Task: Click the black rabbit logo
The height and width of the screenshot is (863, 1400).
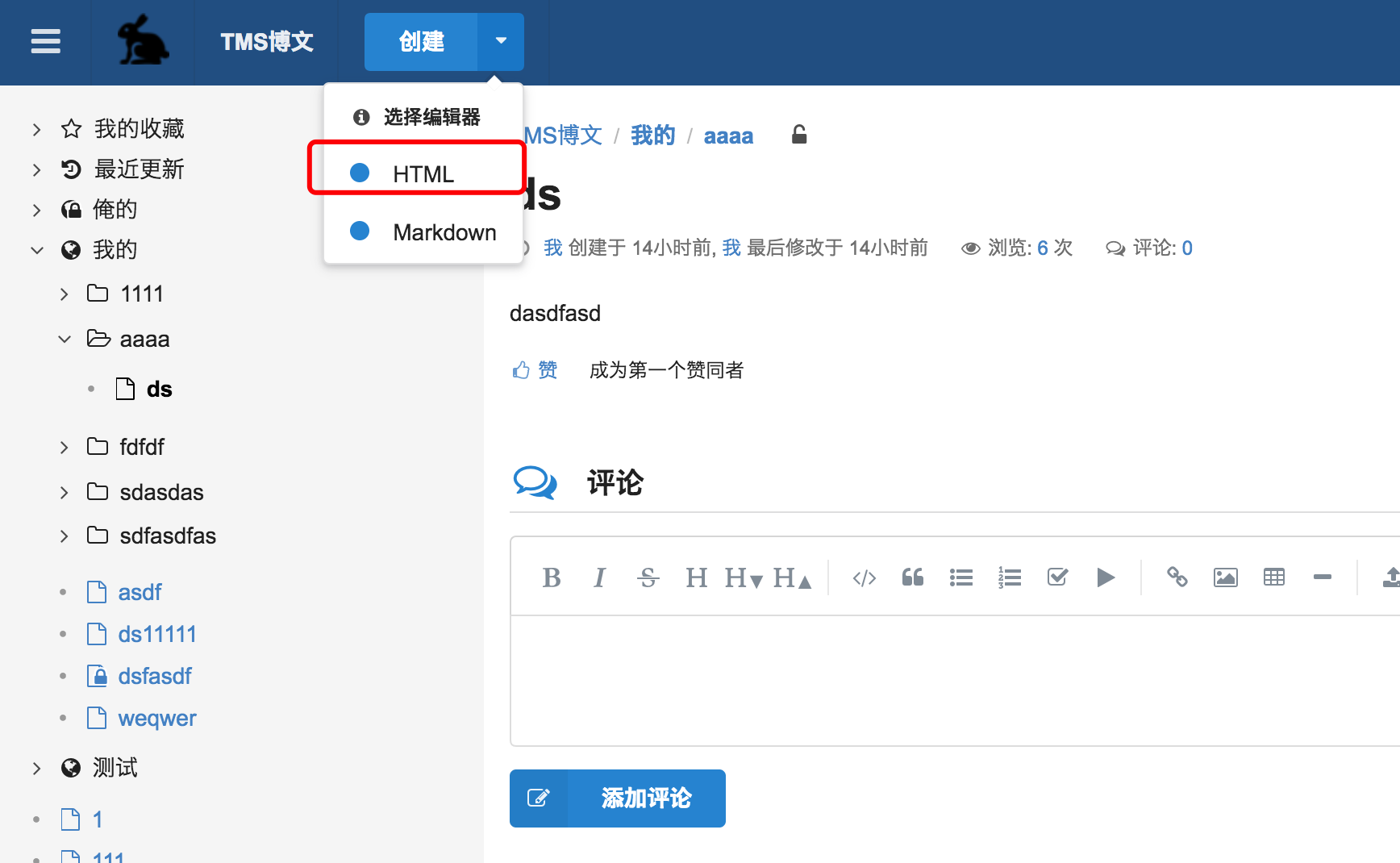Action: coord(143,40)
